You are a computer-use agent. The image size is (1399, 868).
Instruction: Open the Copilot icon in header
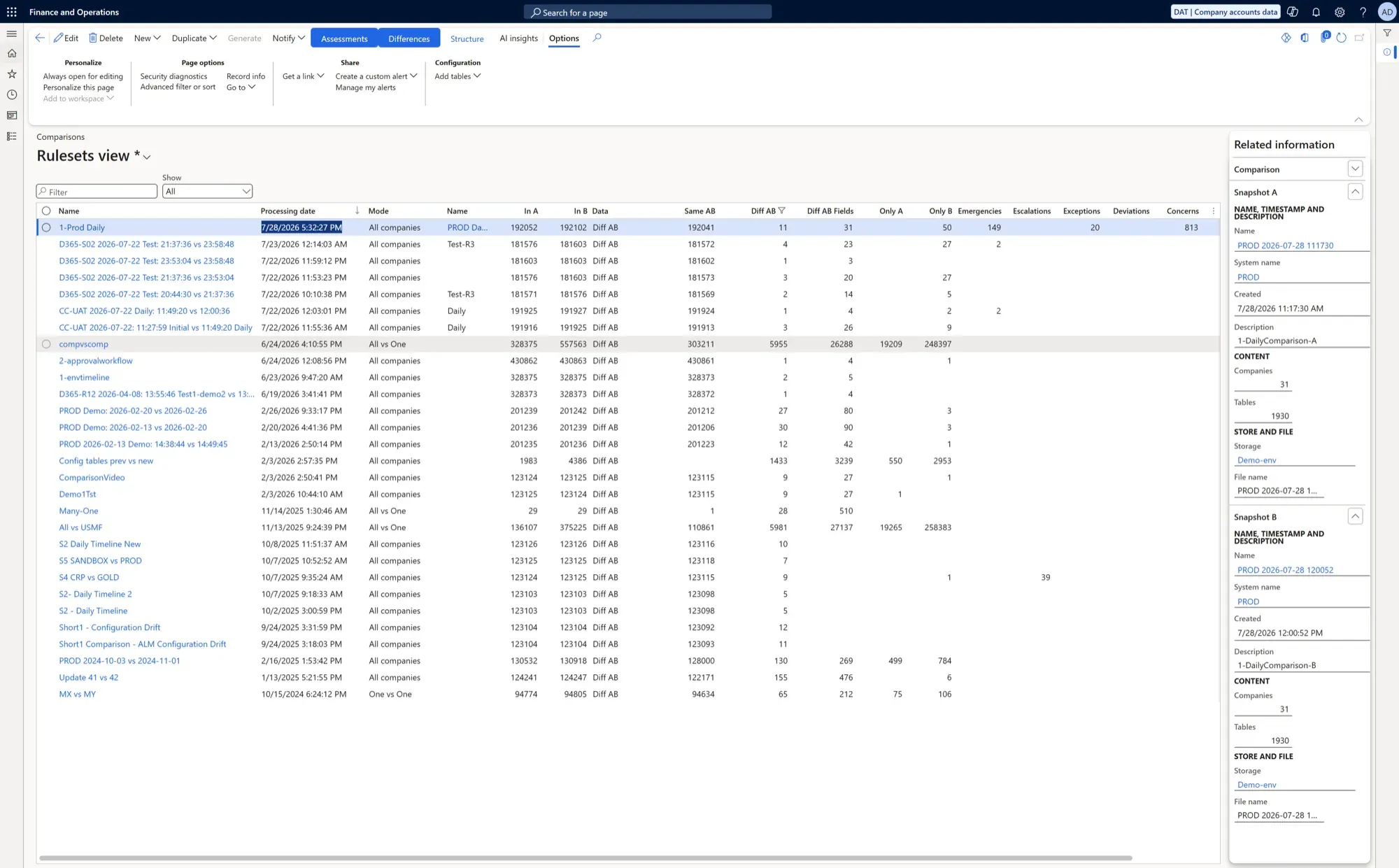click(1293, 12)
